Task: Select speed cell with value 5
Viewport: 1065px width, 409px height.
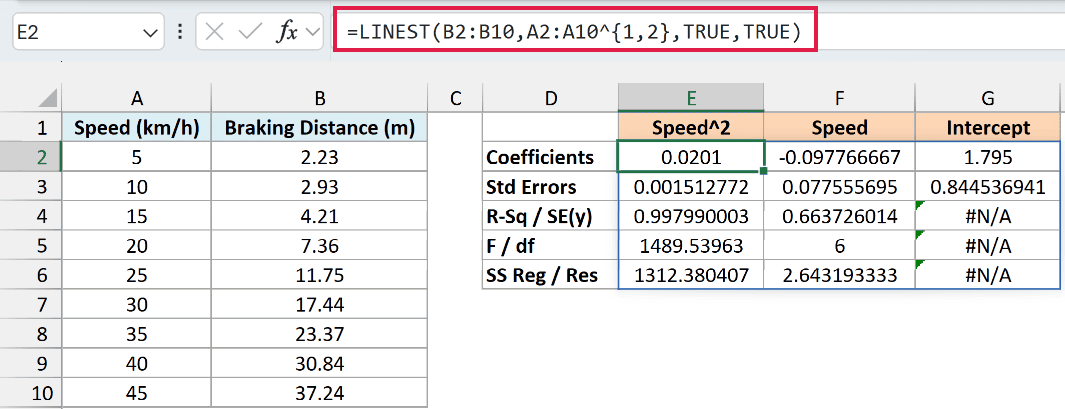Action: [137, 158]
